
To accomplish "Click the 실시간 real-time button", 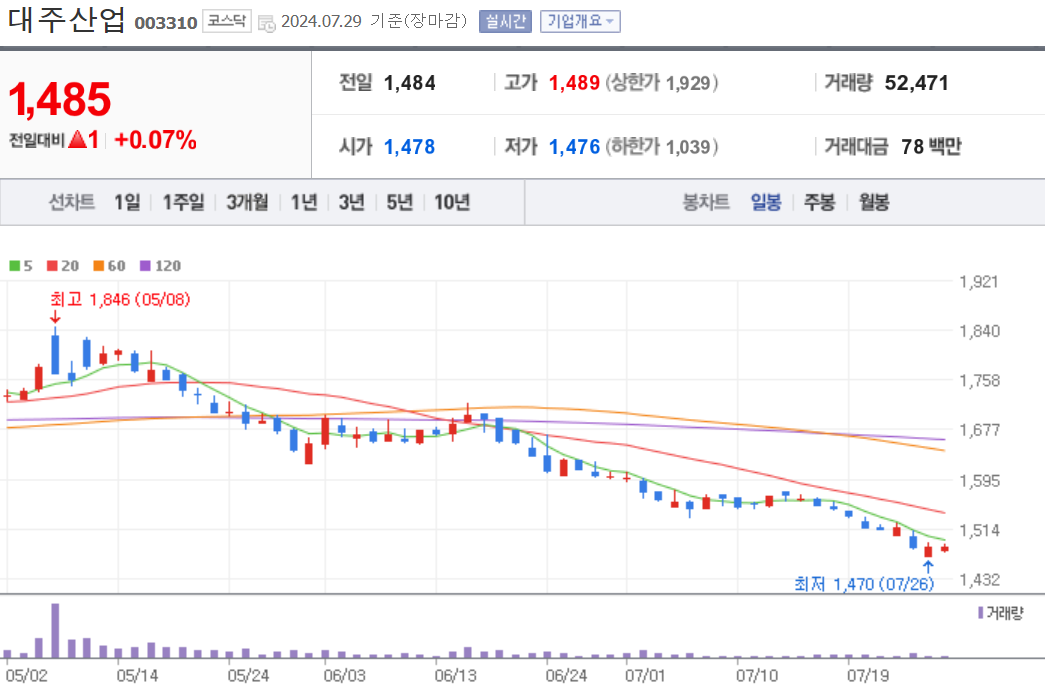I will (505, 21).
